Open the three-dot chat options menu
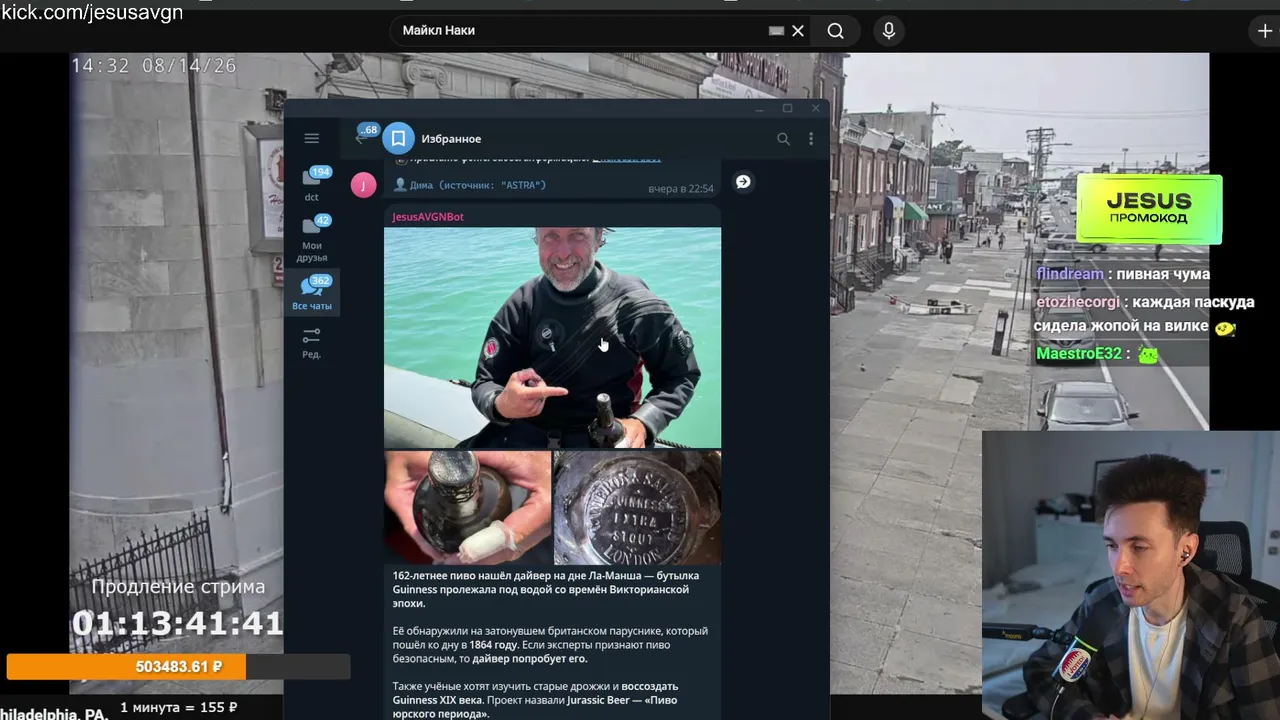This screenshot has width=1280, height=720. pos(811,139)
